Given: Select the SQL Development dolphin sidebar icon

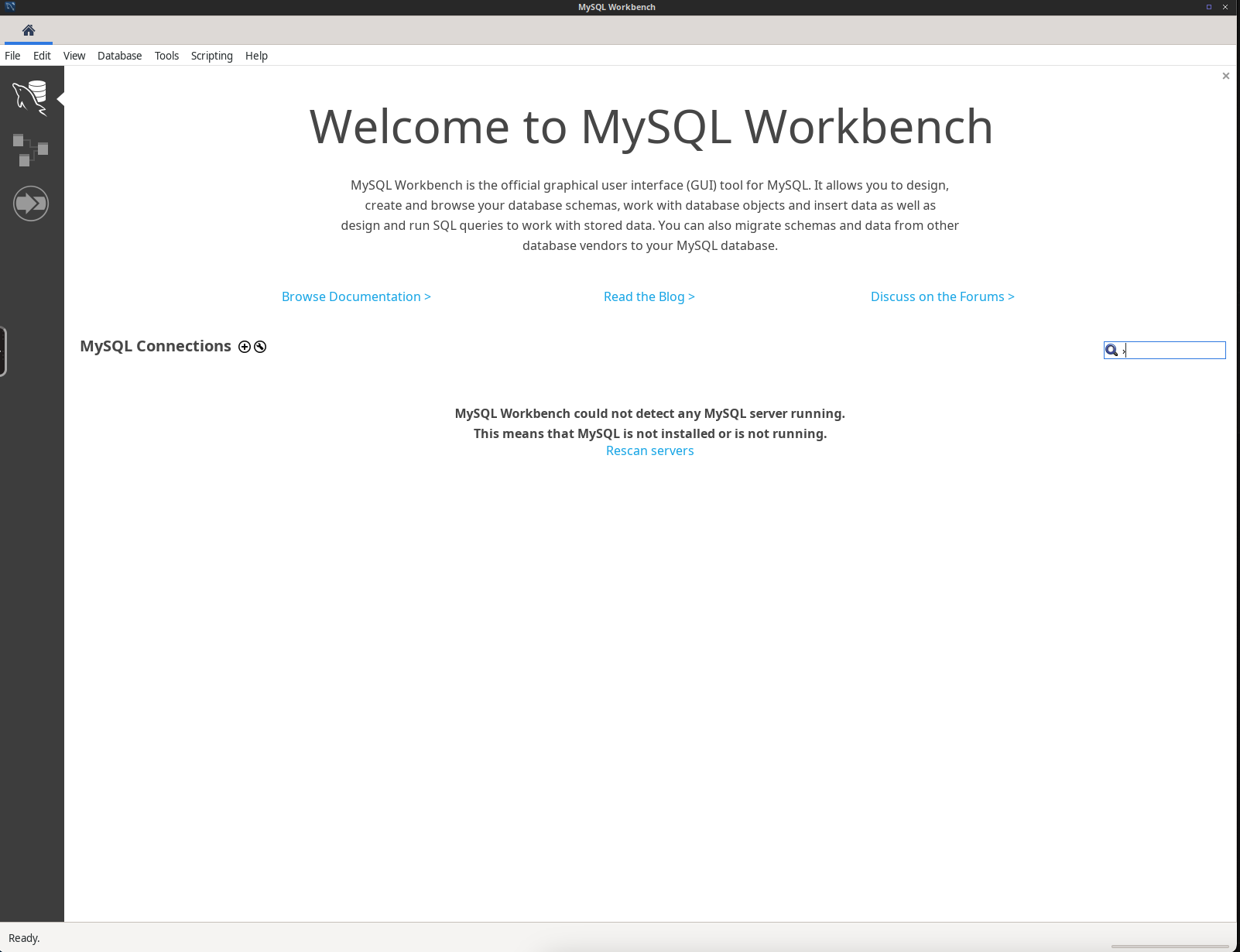Looking at the screenshot, I should pos(31,98).
